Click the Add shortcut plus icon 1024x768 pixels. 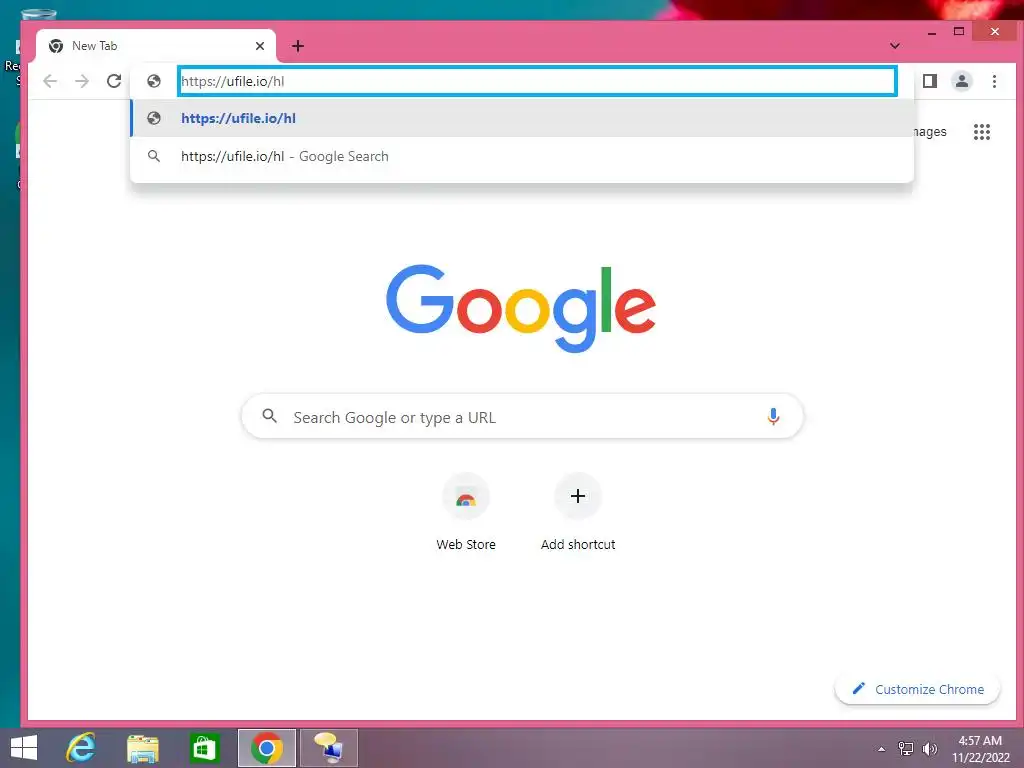coord(578,496)
